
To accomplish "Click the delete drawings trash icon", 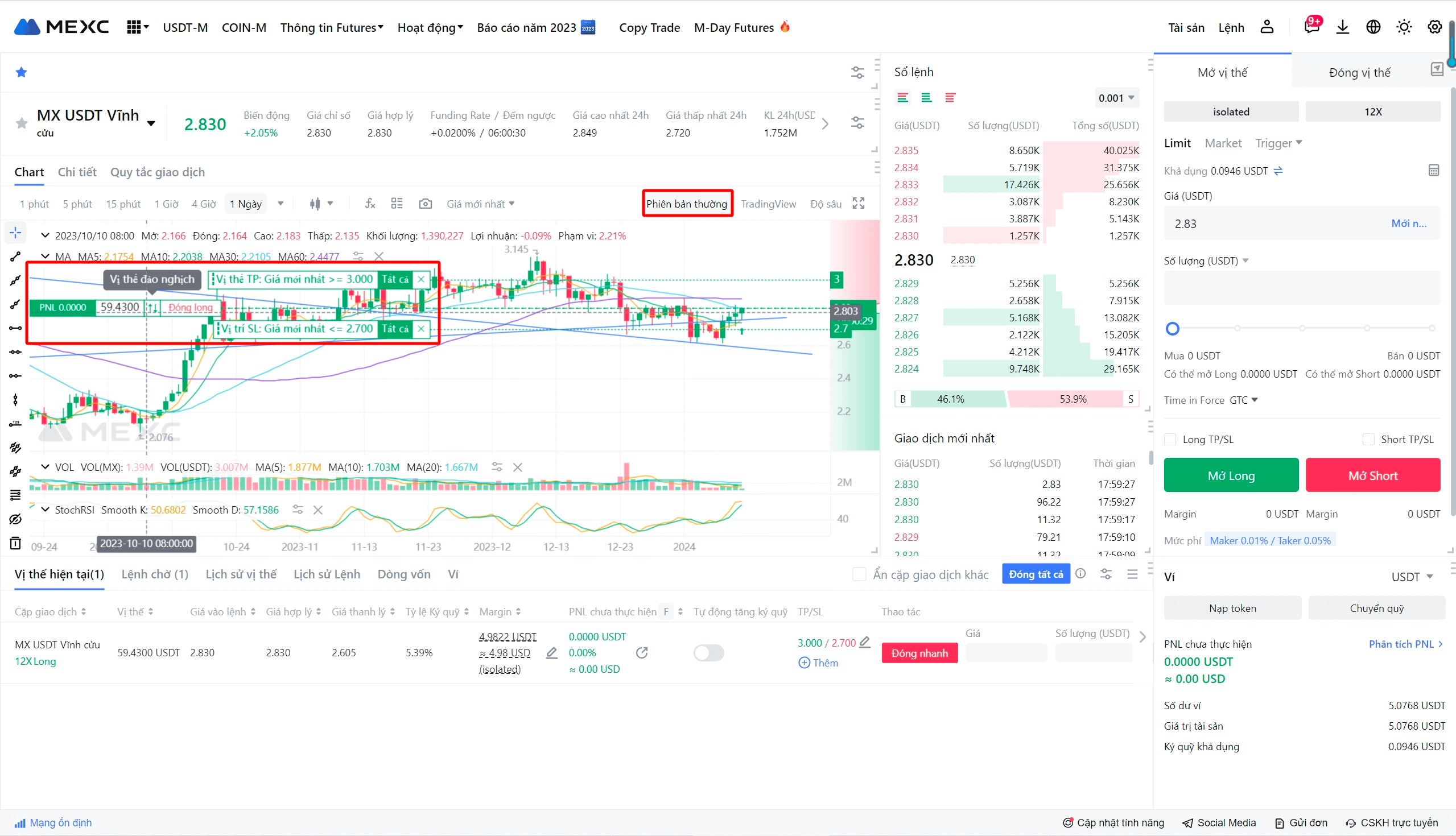I will pyautogui.click(x=15, y=543).
